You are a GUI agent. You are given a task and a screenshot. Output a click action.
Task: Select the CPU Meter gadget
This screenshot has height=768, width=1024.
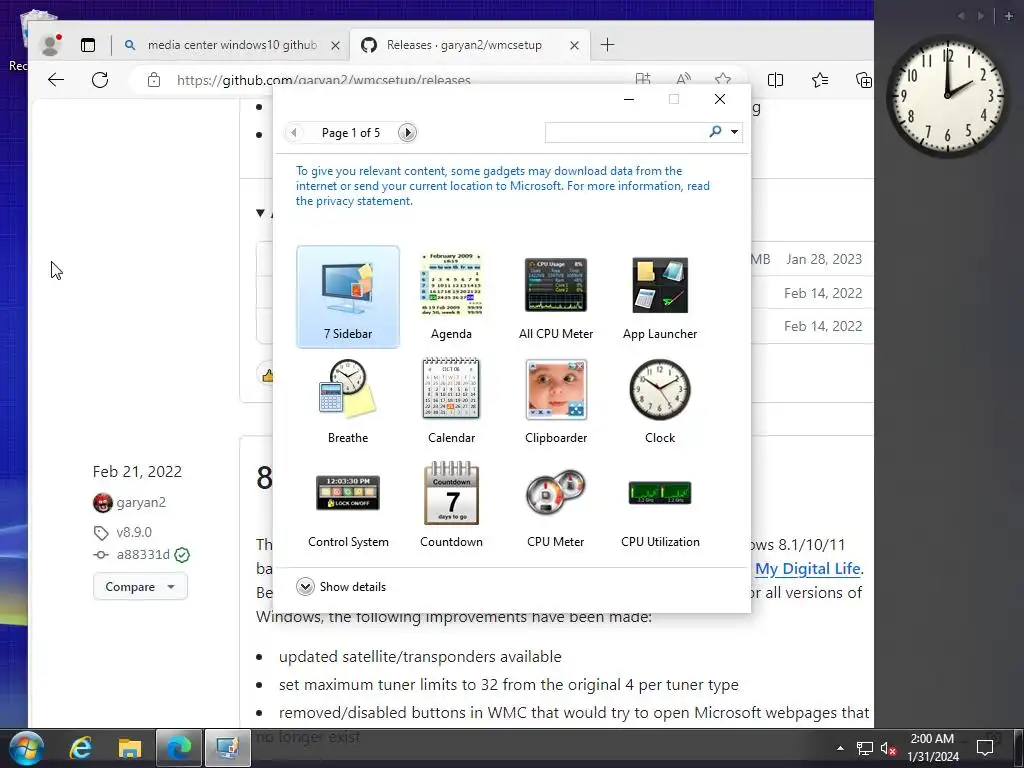[x=556, y=505]
